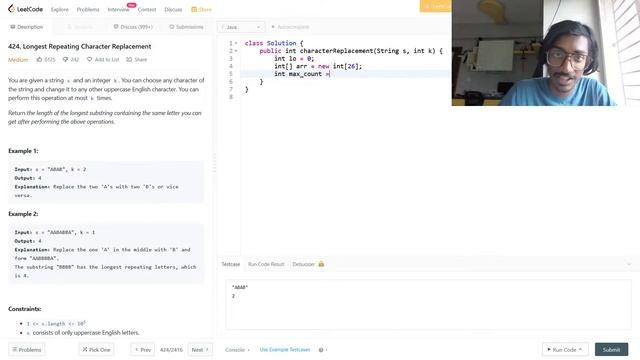Click the thumbs up like icon
640x360 pixels.
click(x=39, y=60)
